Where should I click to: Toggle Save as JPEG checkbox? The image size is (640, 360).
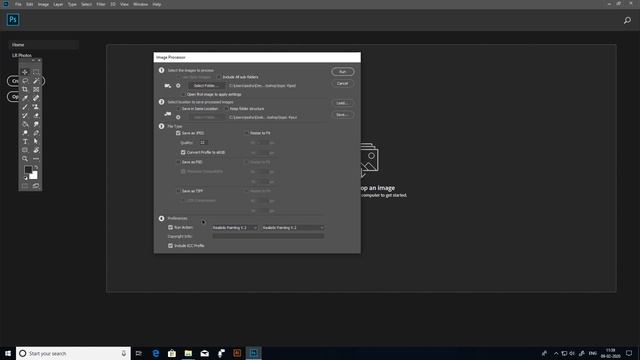[178, 133]
